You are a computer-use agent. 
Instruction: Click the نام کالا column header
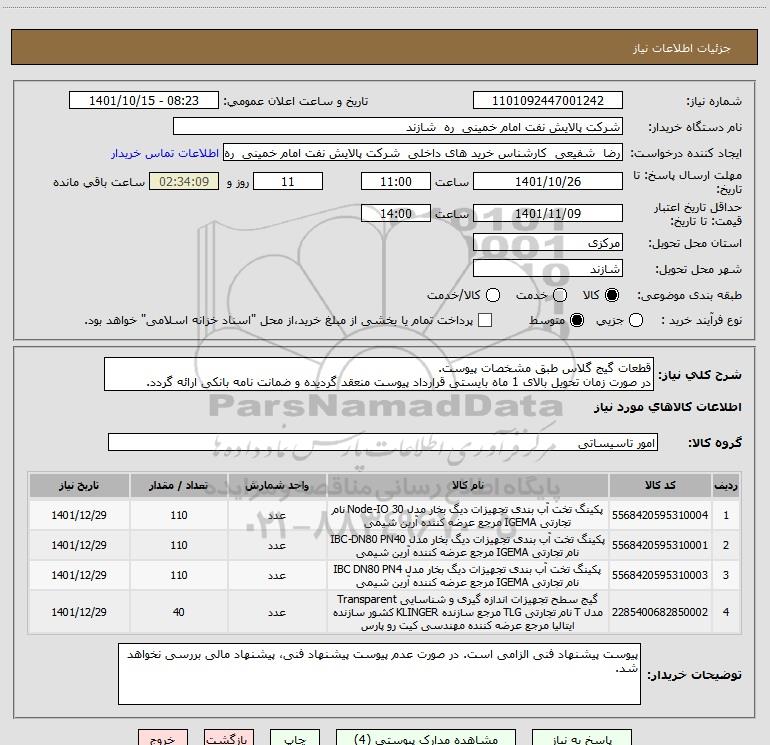(x=468, y=485)
